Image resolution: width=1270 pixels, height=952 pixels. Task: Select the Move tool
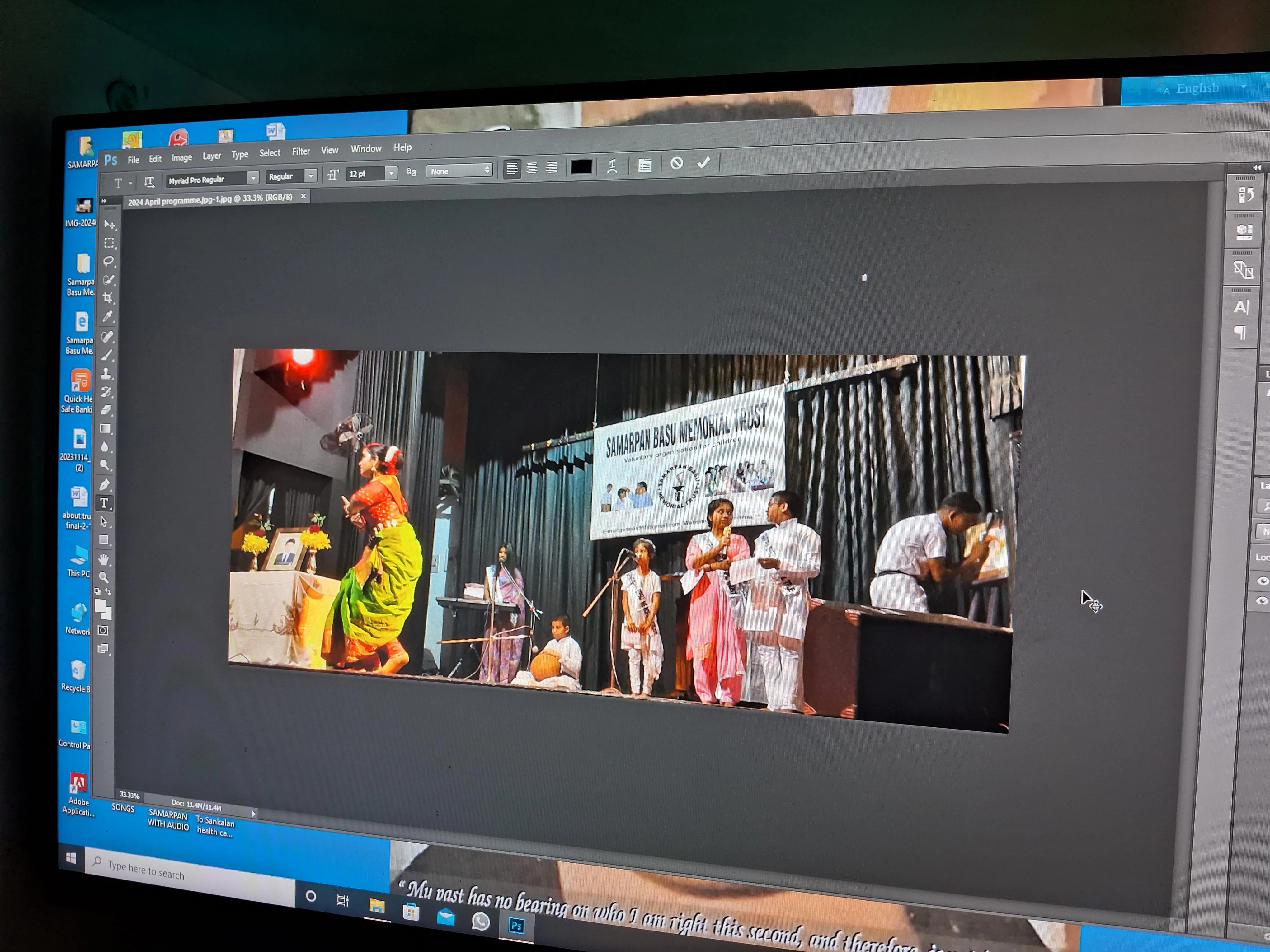[109, 225]
